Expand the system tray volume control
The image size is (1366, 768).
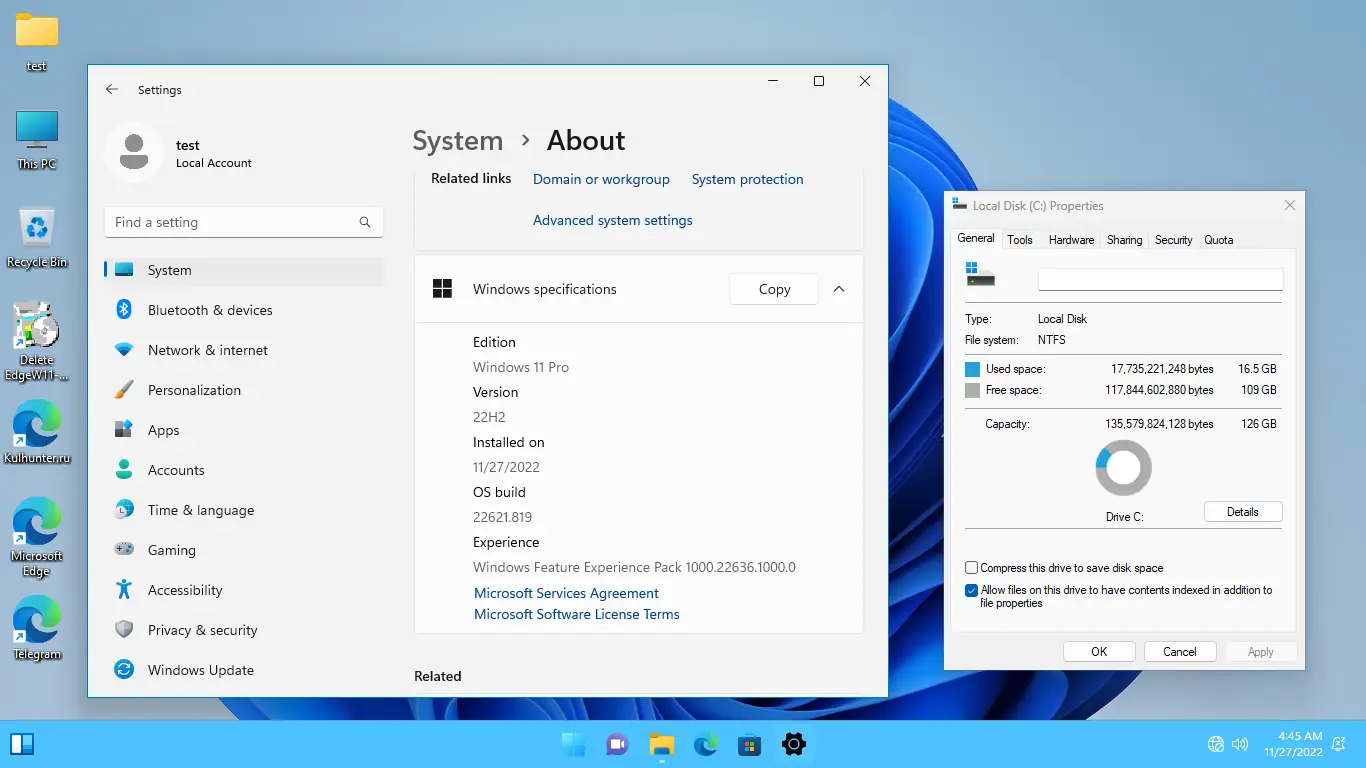point(1240,744)
